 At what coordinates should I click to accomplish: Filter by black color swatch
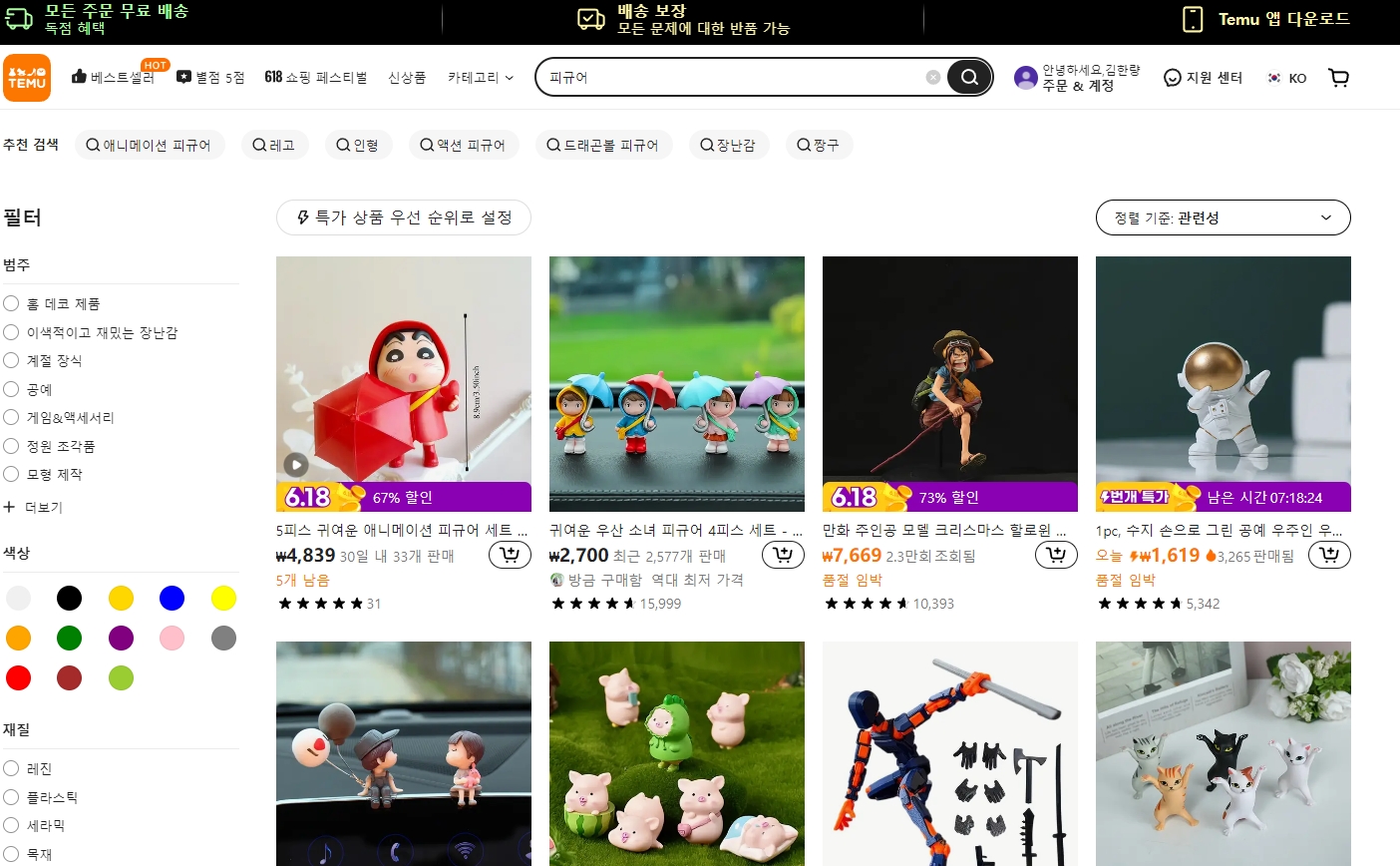coord(69,598)
